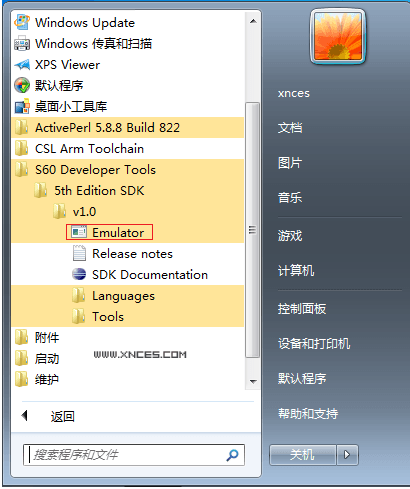This screenshot has width=410, height=489.
Task: Open 控制面板 from the right pane
Action: coord(302,309)
